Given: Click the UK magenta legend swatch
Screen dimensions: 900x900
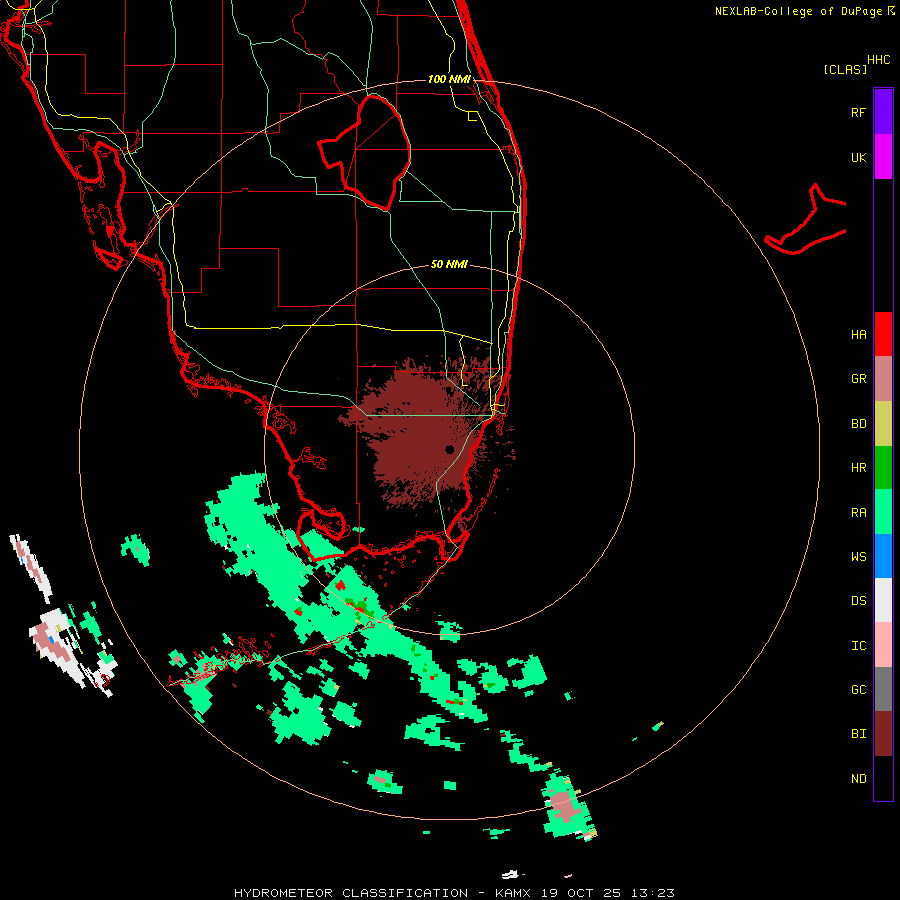Looking at the screenshot, I should 883,157.
